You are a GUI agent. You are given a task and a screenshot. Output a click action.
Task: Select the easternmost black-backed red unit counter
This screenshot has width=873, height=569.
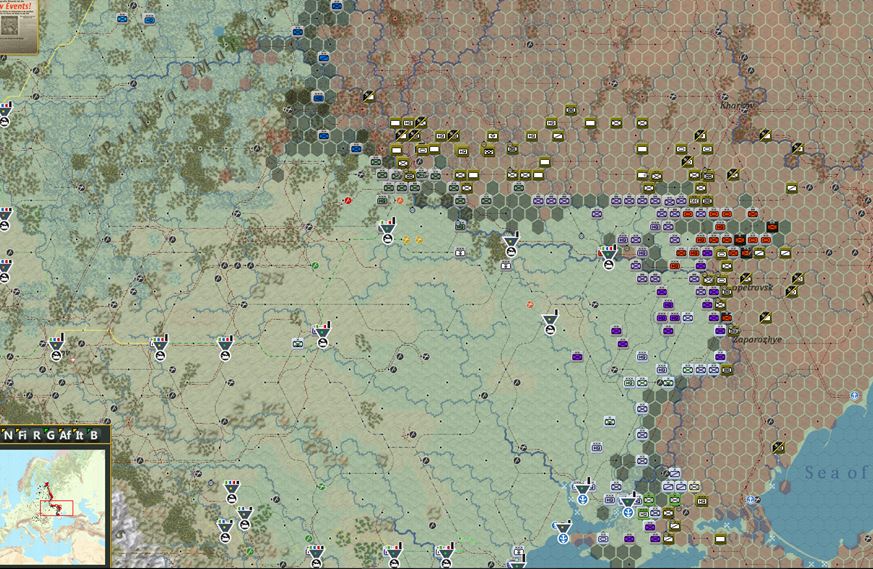pos(772,227)
